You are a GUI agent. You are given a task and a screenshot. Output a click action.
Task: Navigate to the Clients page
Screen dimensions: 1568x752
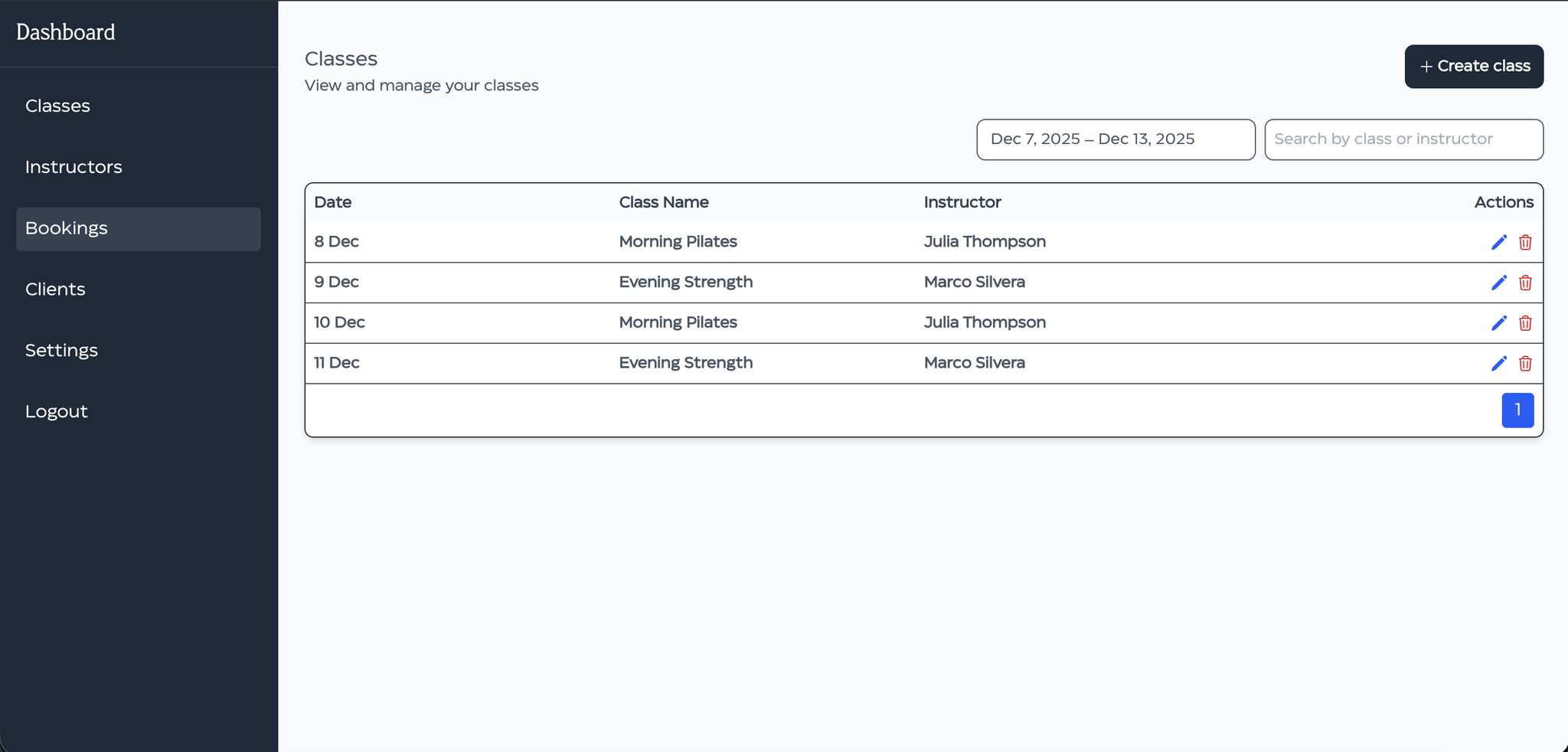[x=55, y=289]
